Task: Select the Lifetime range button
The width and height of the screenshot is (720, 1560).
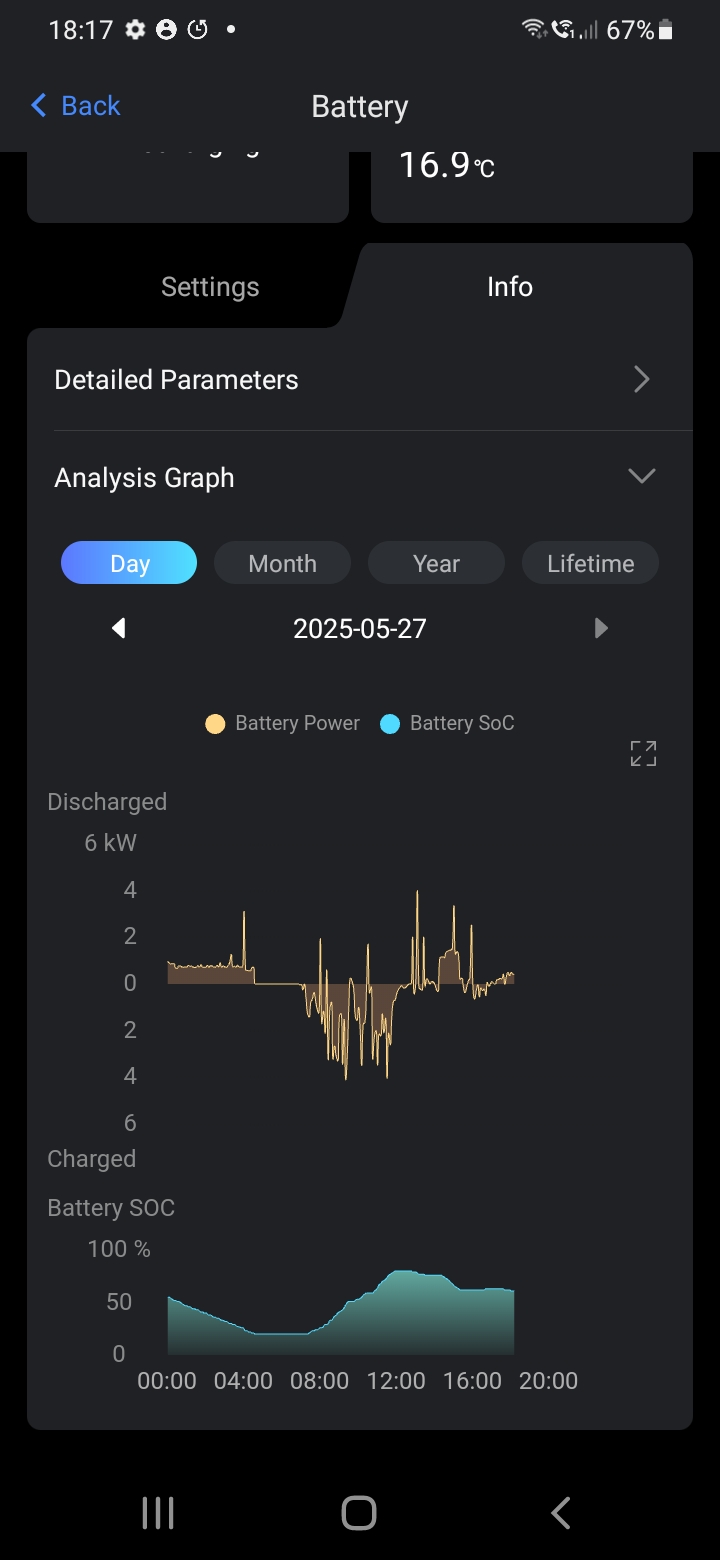Action: pyautogui.click(x=590, y=563)
